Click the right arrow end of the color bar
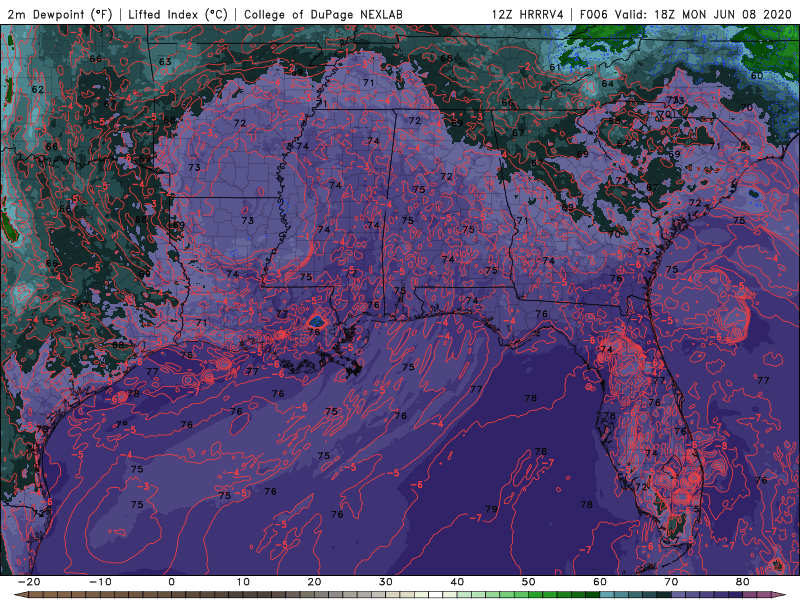The width and height of the screenshot is (800, 600). click(781, 595)
